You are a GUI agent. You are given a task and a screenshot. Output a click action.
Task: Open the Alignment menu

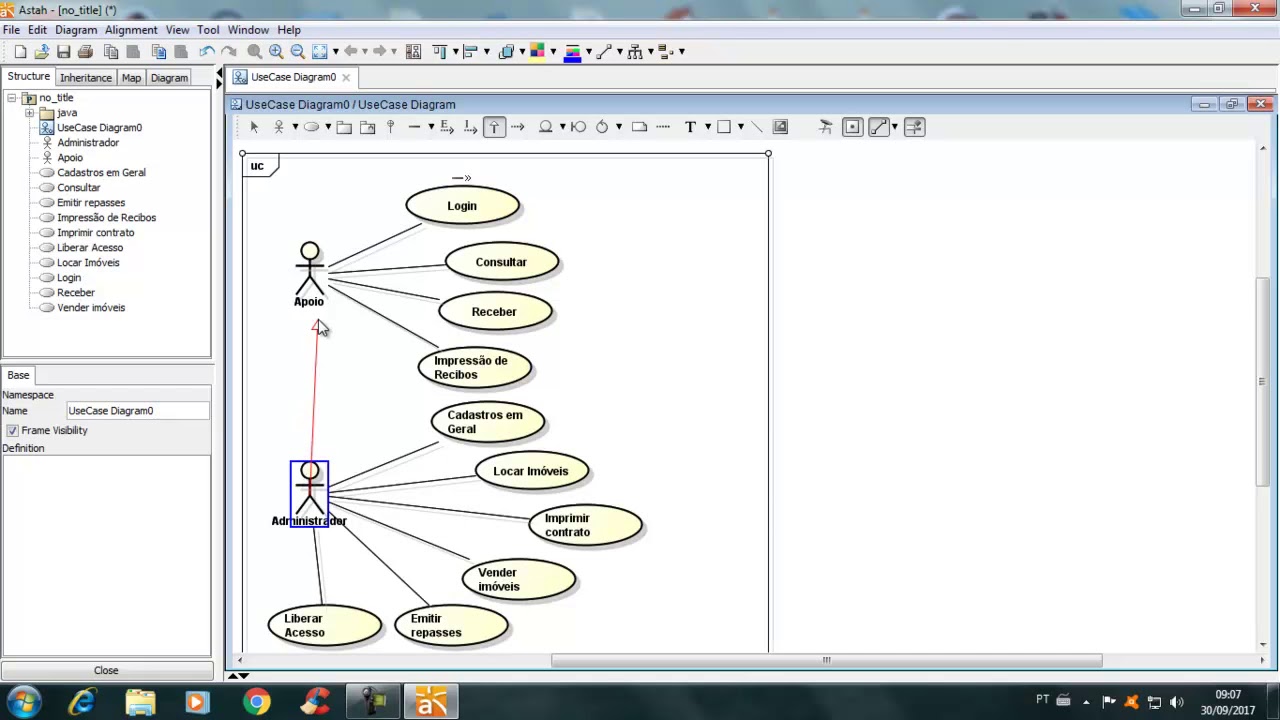click(x=131, y=30)
